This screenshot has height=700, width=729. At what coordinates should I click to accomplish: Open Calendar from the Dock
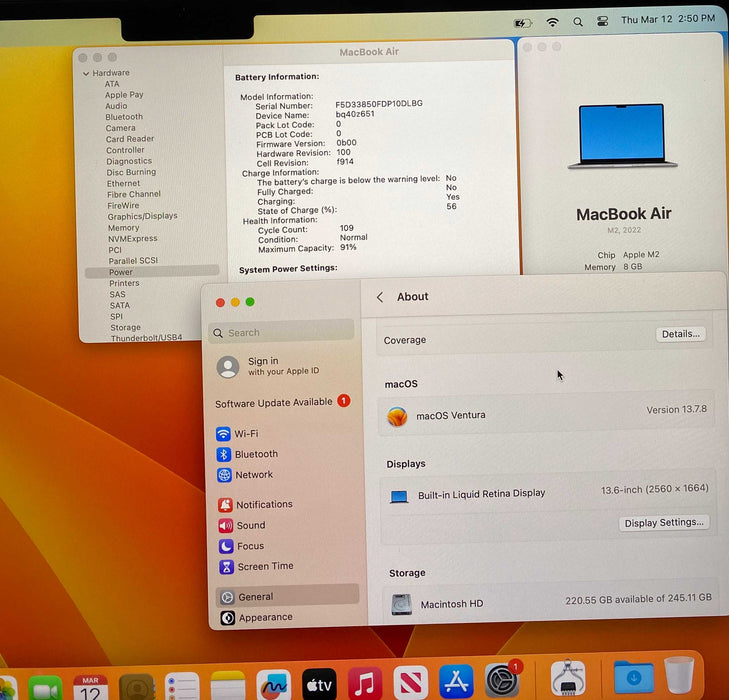91,688
